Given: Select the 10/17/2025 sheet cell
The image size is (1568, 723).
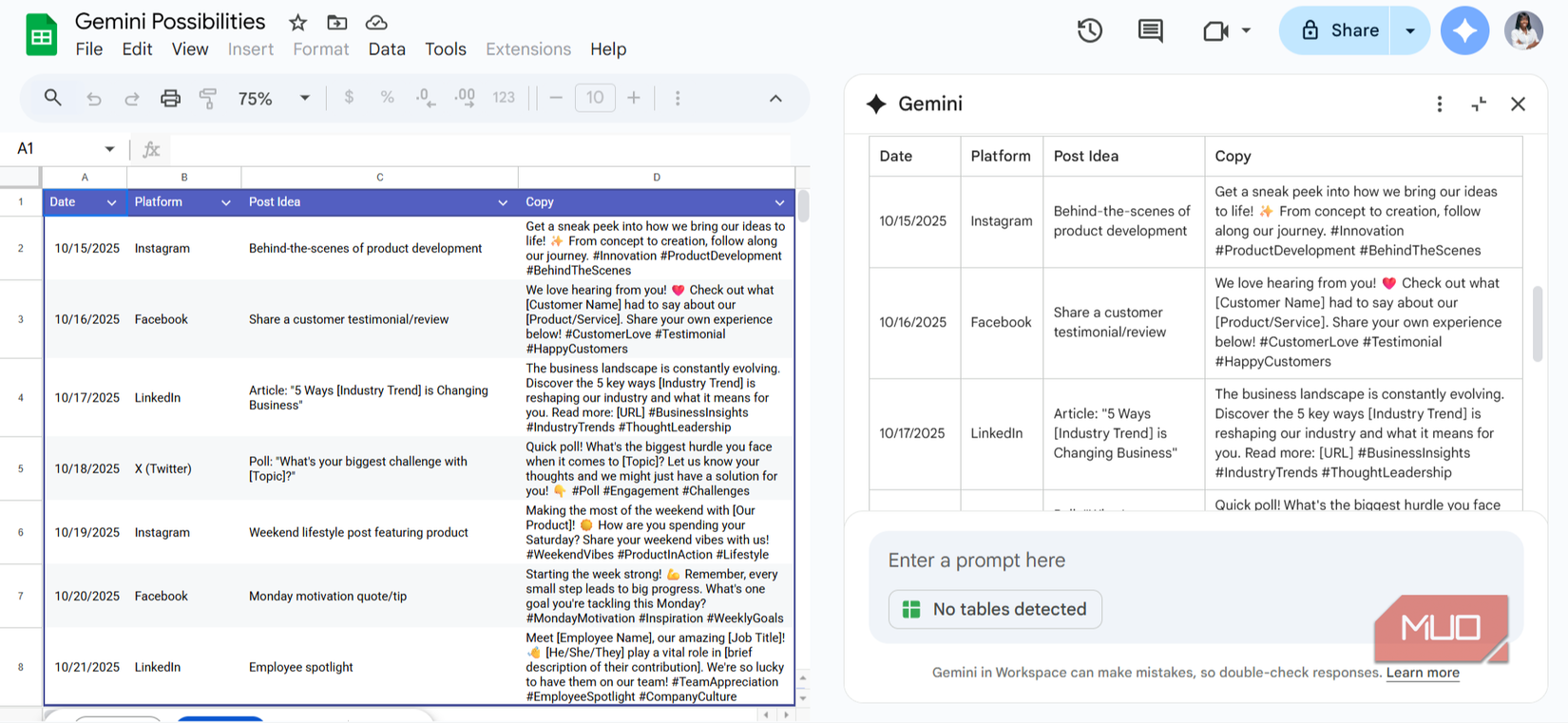Looking at the screenshot, I should pos(86,397).
